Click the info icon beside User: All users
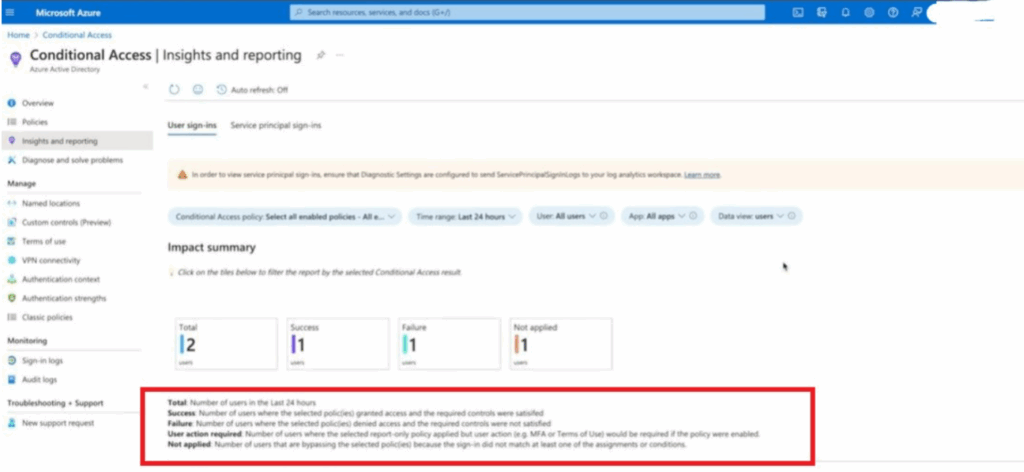1024x472 pixels. (x=603, y=216)
